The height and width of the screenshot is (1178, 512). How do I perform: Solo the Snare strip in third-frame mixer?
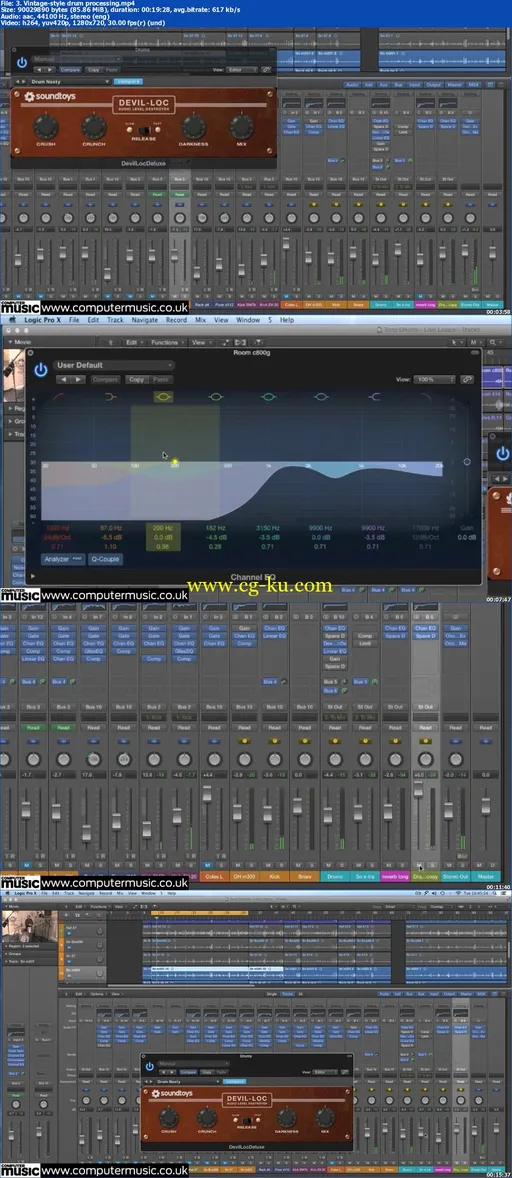coord(312,865)
